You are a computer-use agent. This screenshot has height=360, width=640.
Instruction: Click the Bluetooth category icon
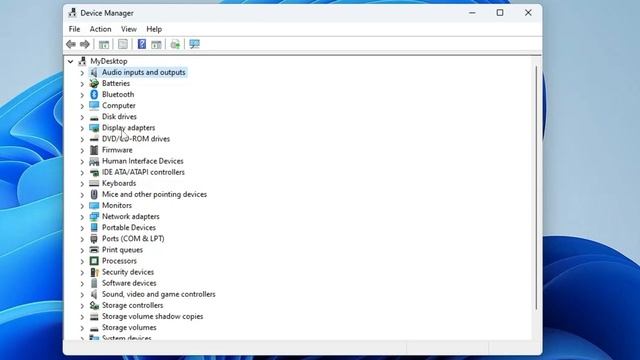pyautogui.click(x=94, y=94)
